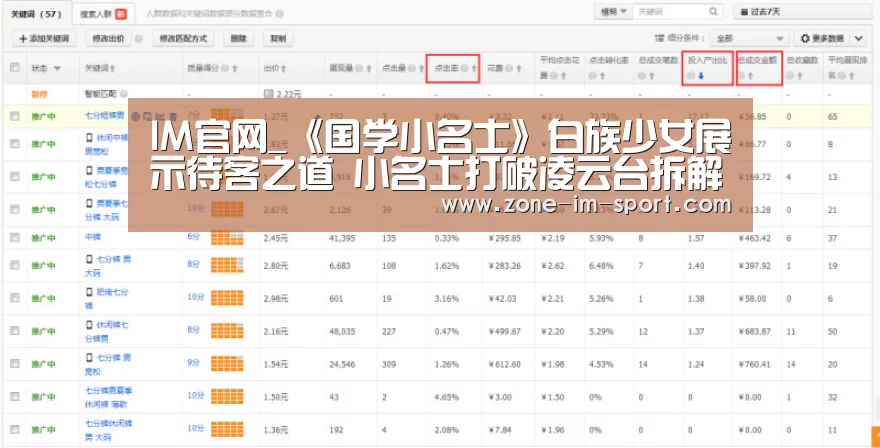Sort by 出价 column arrow
Viewport: 880px width, 448px height.
click(283, 68)
